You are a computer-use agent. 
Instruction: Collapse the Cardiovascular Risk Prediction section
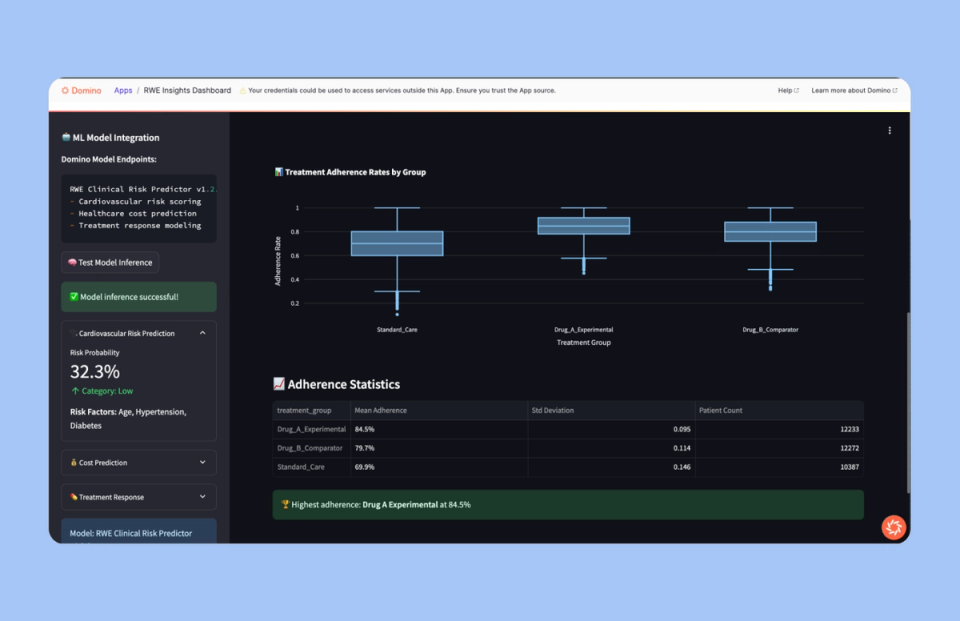[x=139, y=333]
